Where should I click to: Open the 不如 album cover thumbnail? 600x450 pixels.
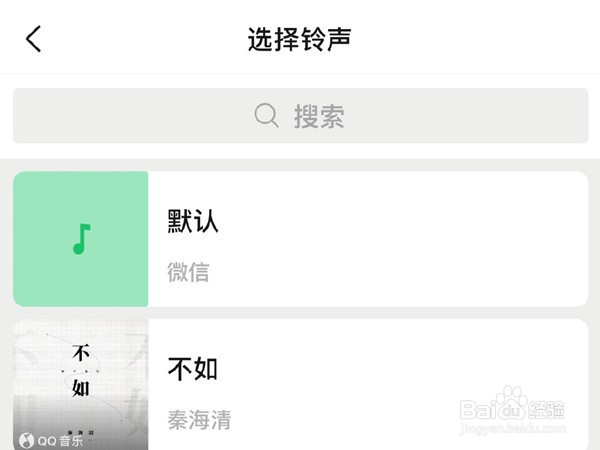click(x=81, y=385)
